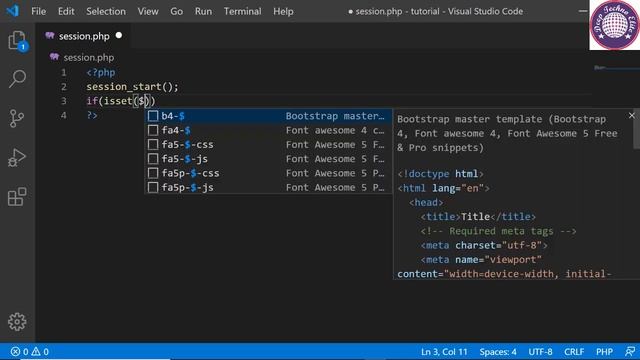Click the snippet icon beside fa5p-$-js
The height and width of the screenshot is (360, 640).
[153, 187]
